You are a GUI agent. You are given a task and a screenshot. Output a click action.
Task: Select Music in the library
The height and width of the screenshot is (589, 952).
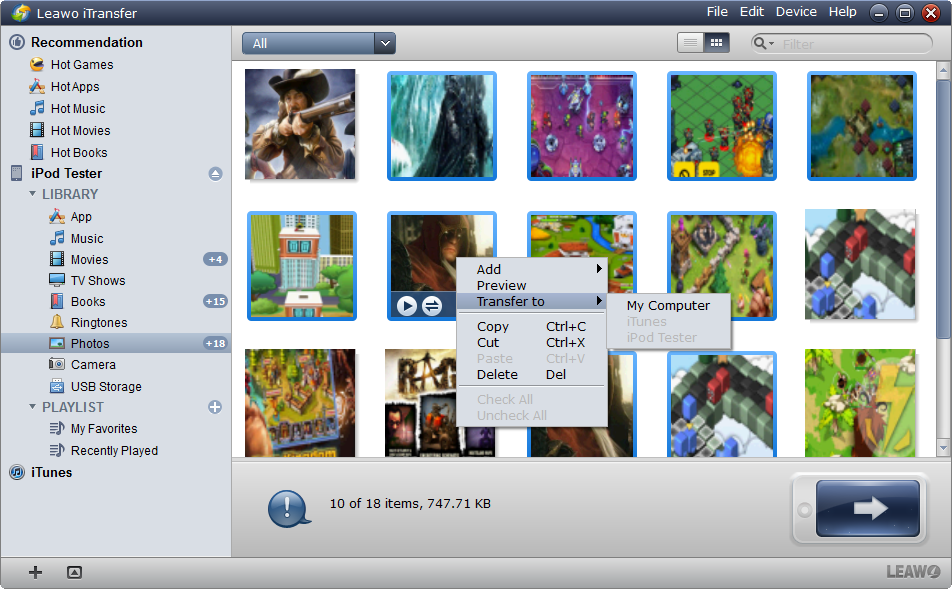87,239
